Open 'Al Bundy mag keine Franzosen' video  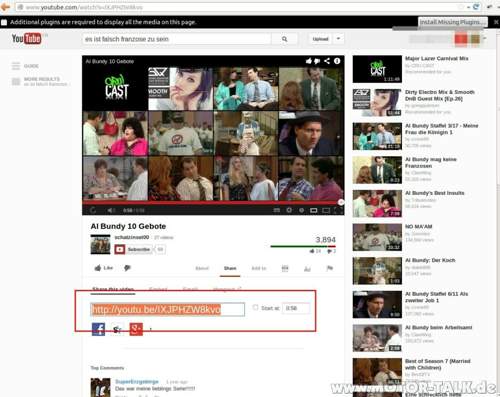[x=431, y=163]
